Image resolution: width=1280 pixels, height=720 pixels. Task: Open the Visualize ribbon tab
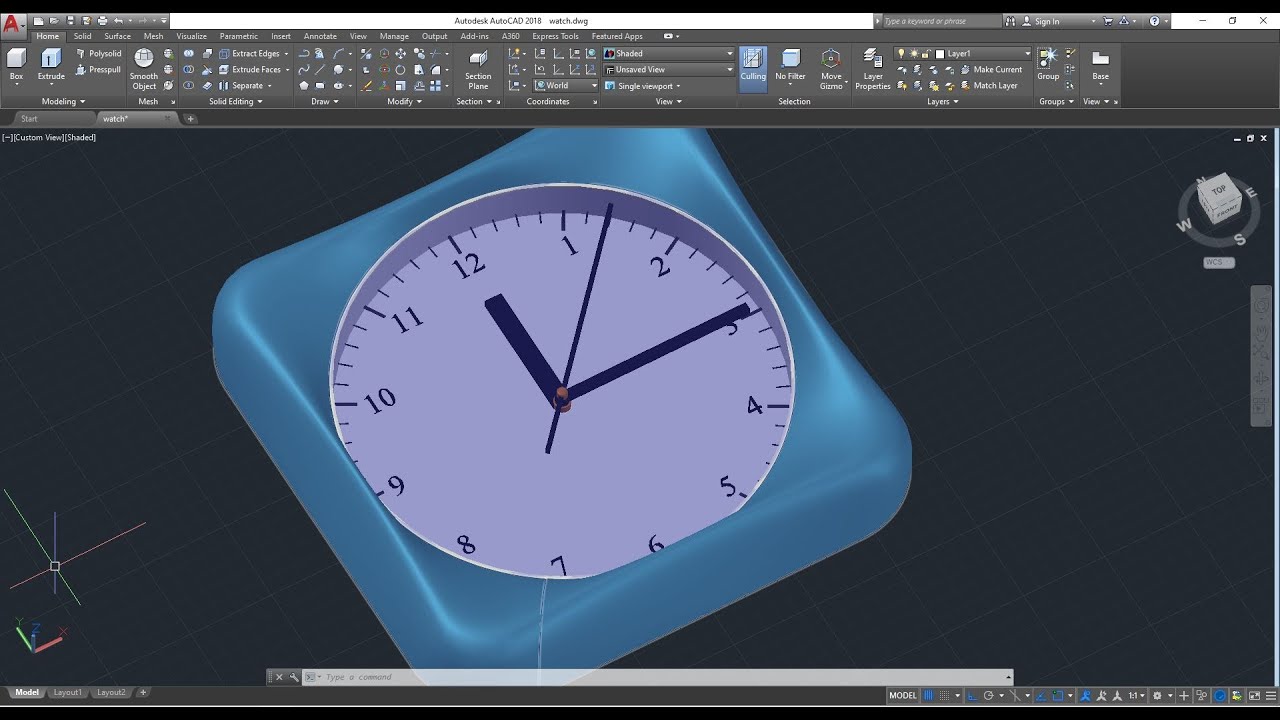[191, 36]
